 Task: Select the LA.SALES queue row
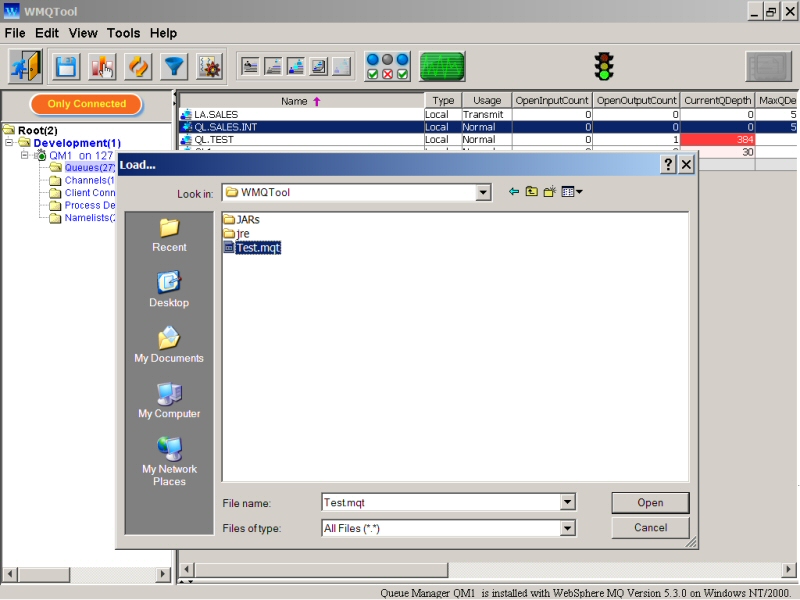pyautogui.click(x=488, y=114)
